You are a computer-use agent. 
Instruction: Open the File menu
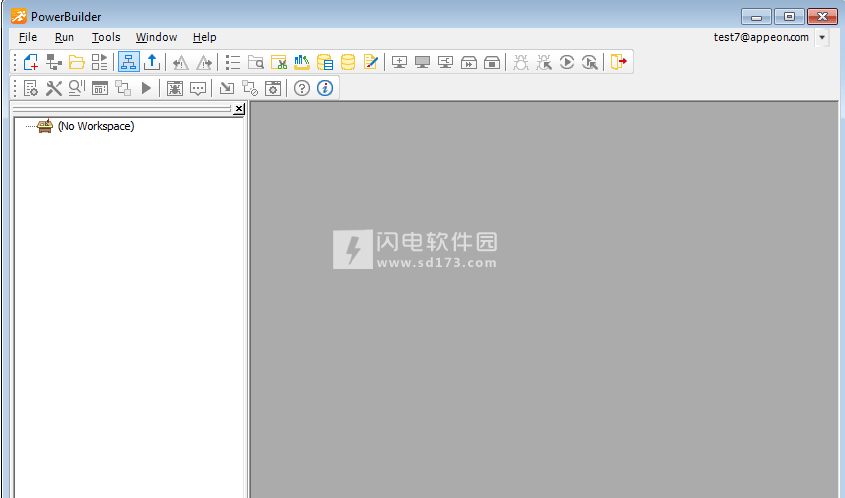coord(28,37)
